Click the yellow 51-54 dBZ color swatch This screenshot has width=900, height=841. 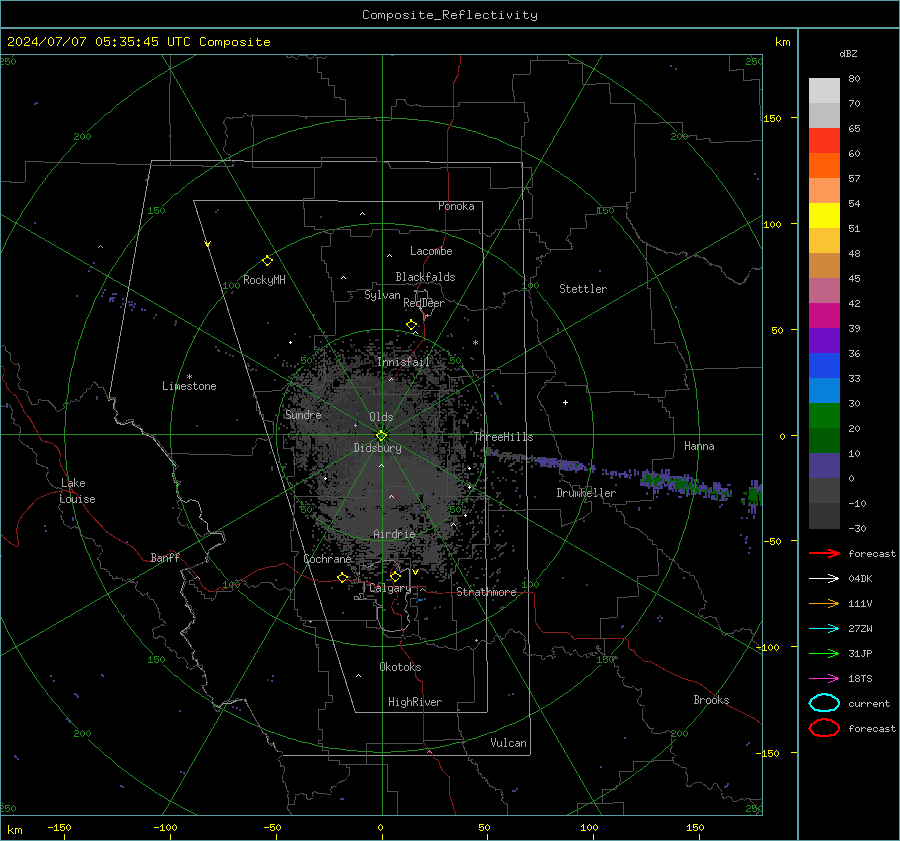824,216
